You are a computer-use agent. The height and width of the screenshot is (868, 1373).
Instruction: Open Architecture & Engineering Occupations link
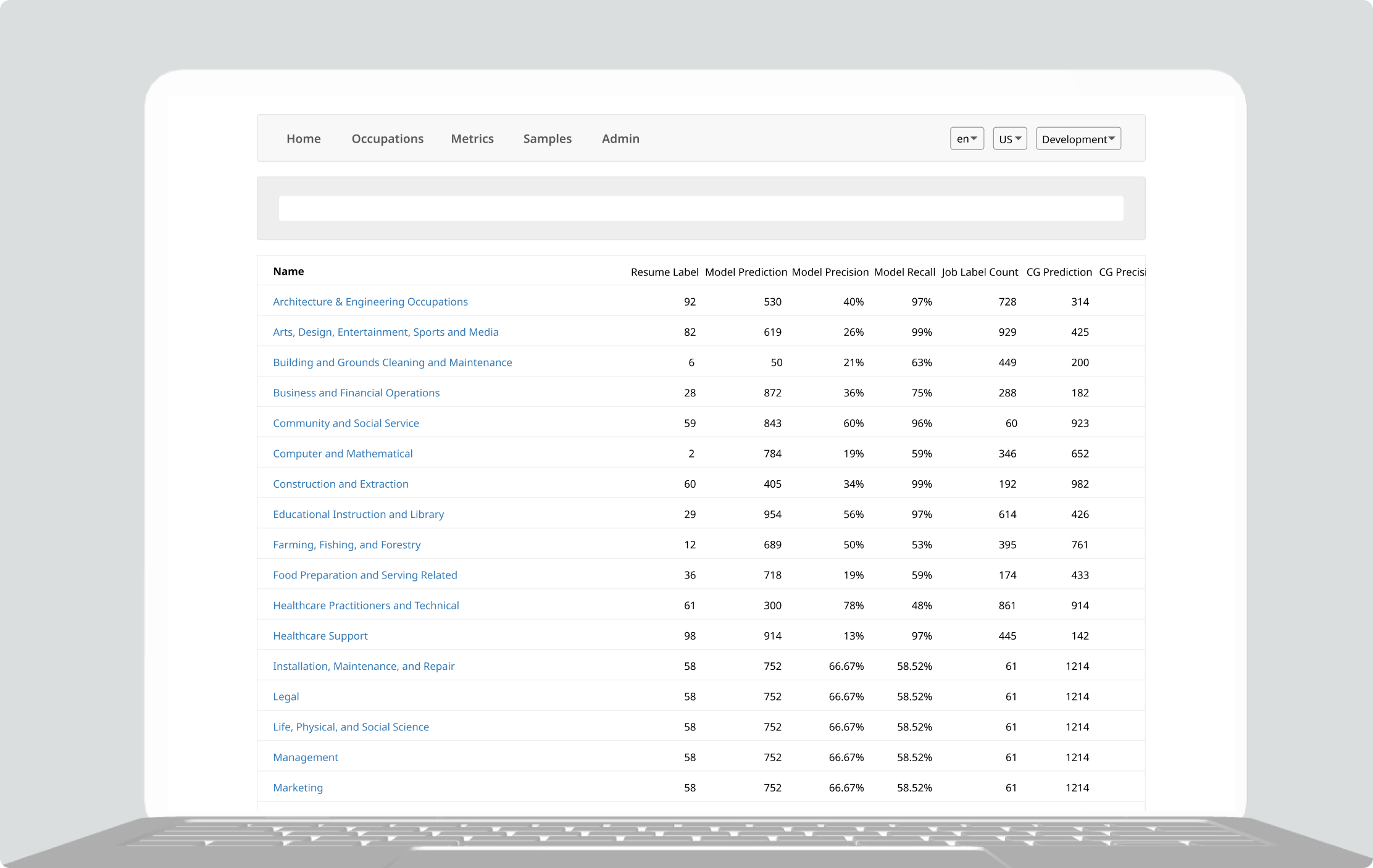(x=370, y=302)
